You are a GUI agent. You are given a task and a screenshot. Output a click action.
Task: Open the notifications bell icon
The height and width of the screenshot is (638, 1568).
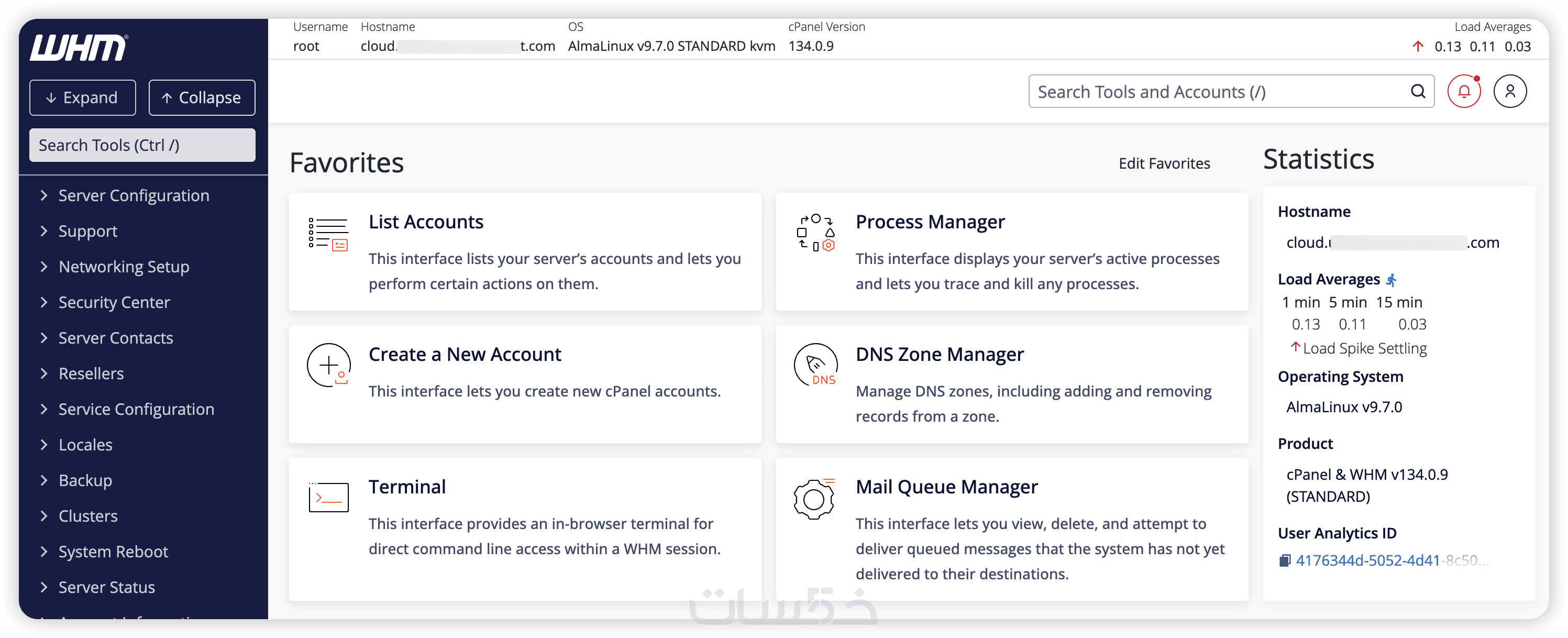(1463, 91)
